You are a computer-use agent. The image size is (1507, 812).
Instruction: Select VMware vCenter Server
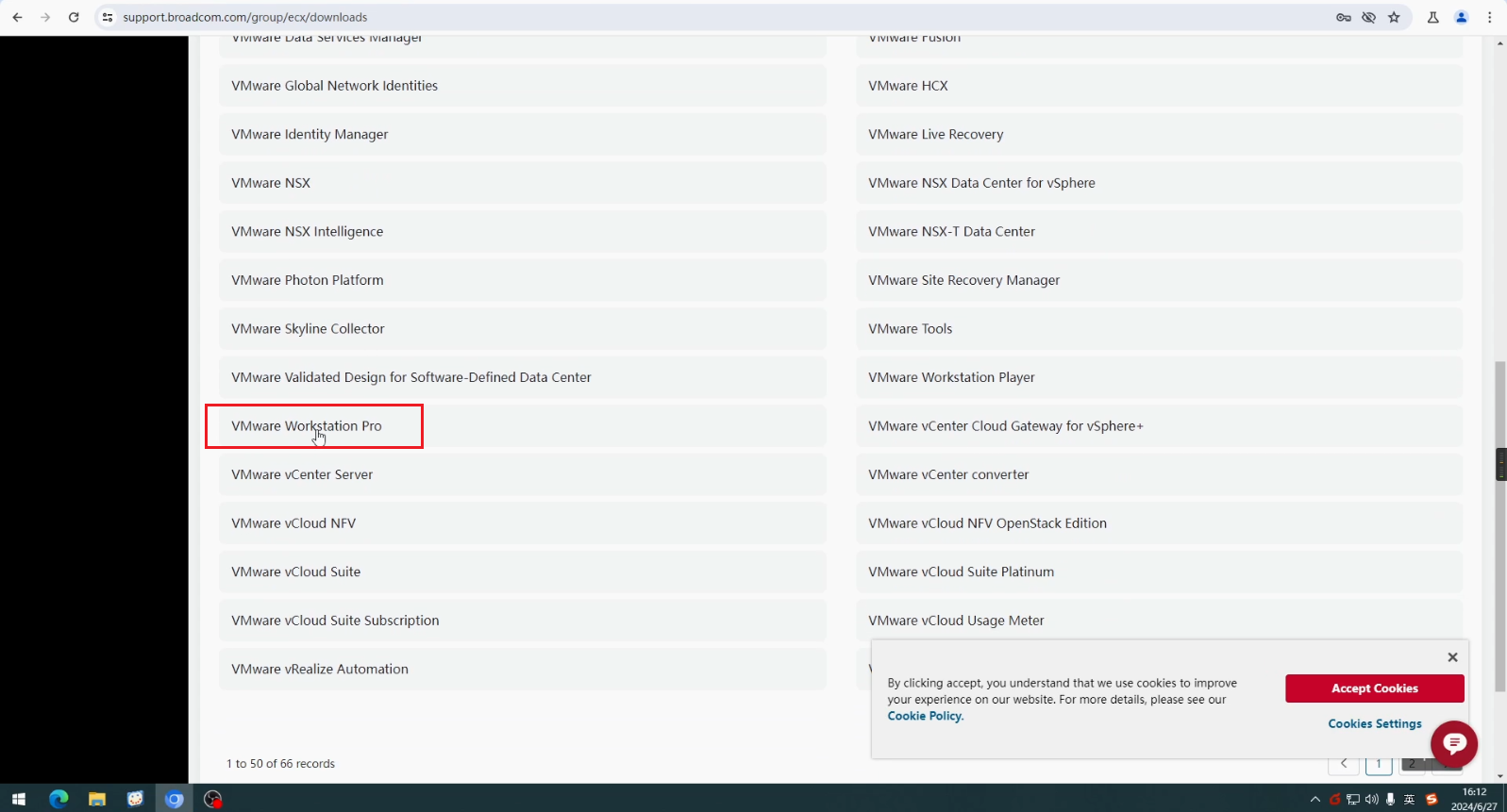tap(523, 474)
